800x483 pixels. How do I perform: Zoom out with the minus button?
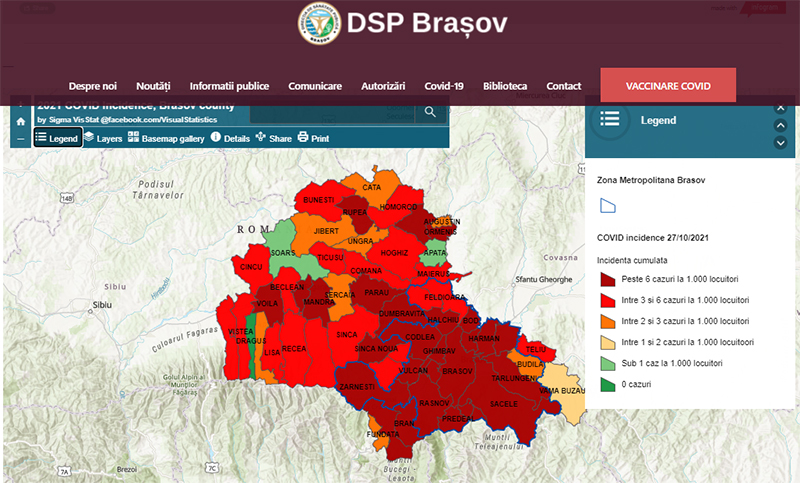(20, 138)
